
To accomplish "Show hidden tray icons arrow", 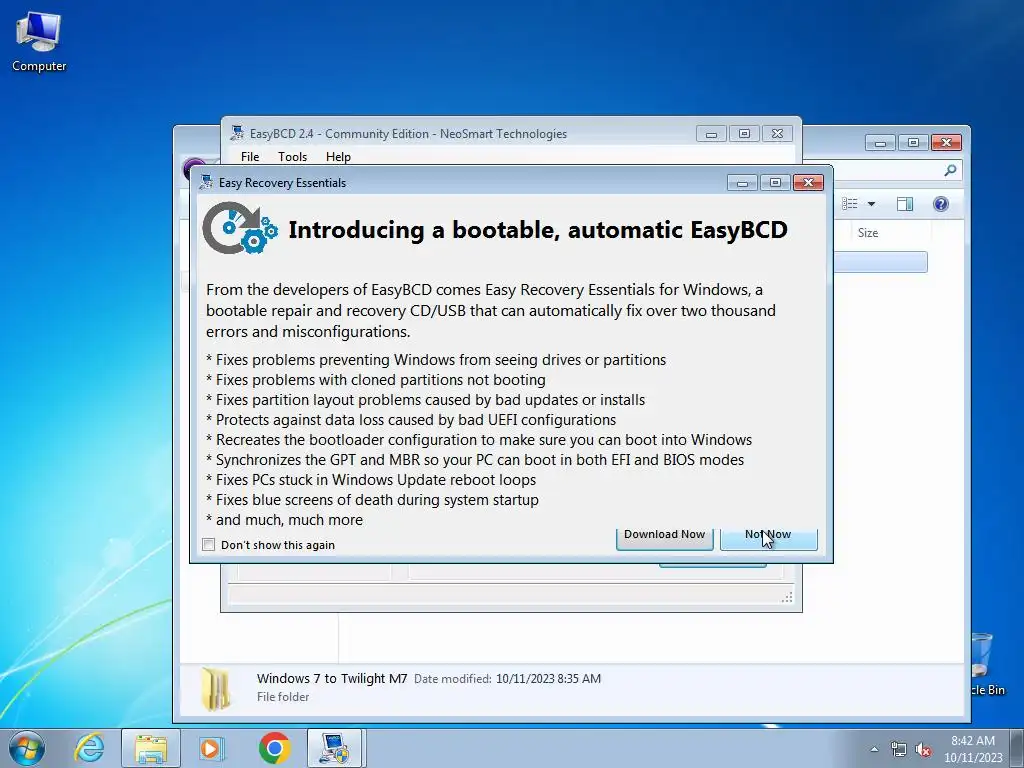I will [874, 749].
